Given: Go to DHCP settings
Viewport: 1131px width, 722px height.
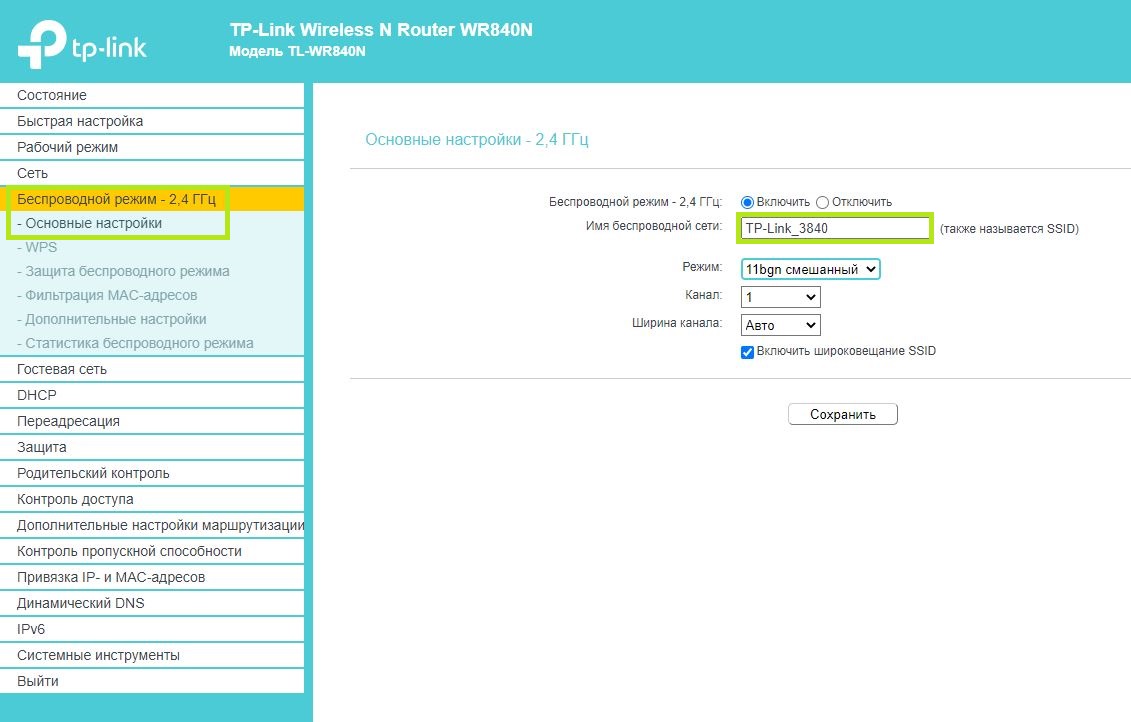Looking at the screenshot, I should point(37,395).
